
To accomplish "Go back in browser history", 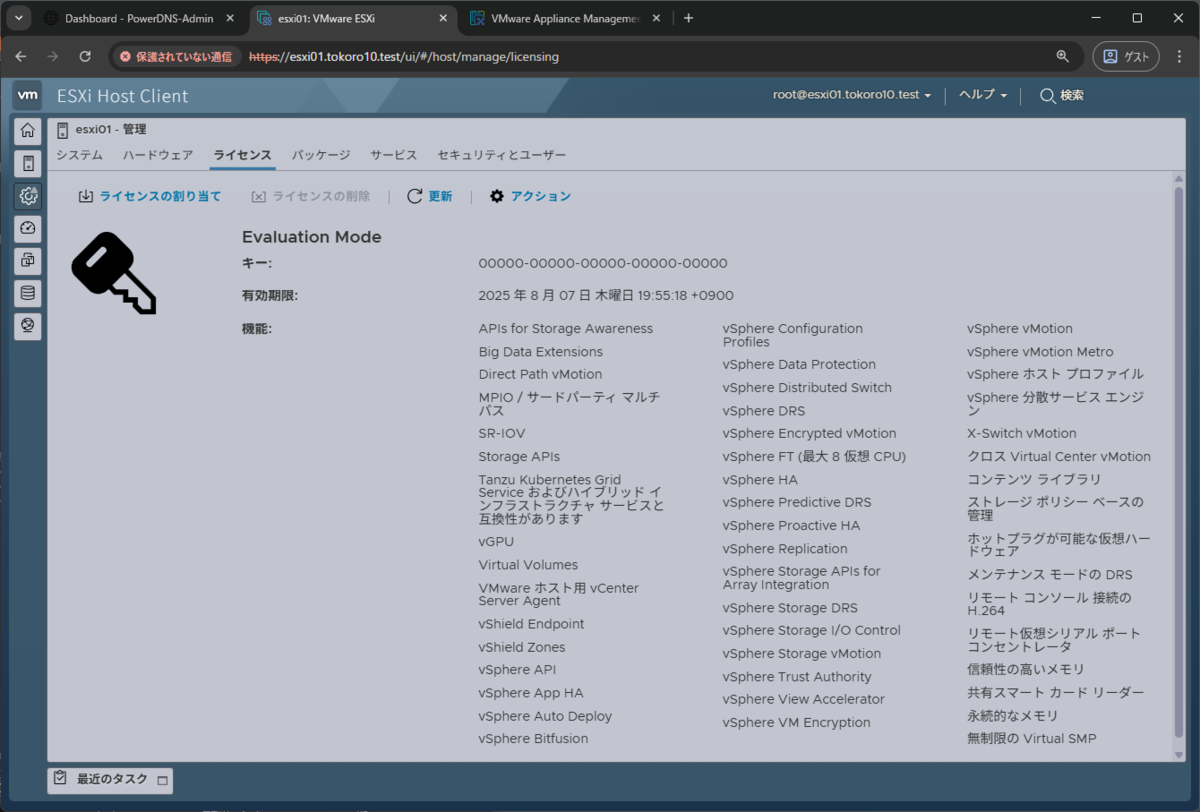I will (x=21, y=57).
